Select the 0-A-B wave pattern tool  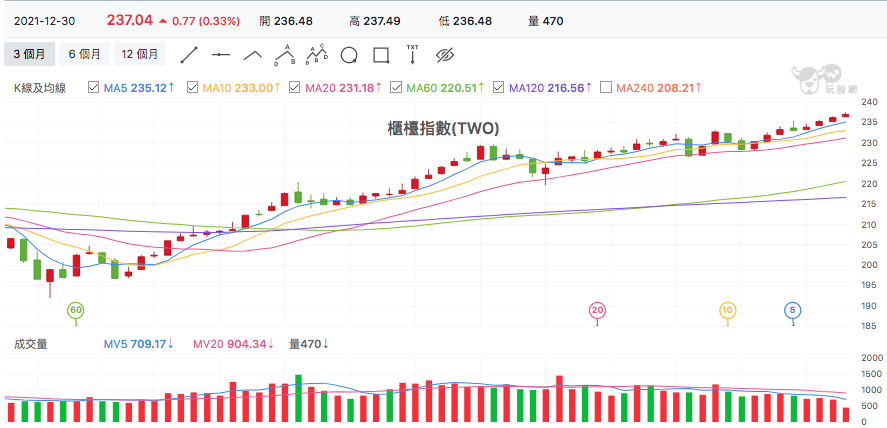point(286,55)
